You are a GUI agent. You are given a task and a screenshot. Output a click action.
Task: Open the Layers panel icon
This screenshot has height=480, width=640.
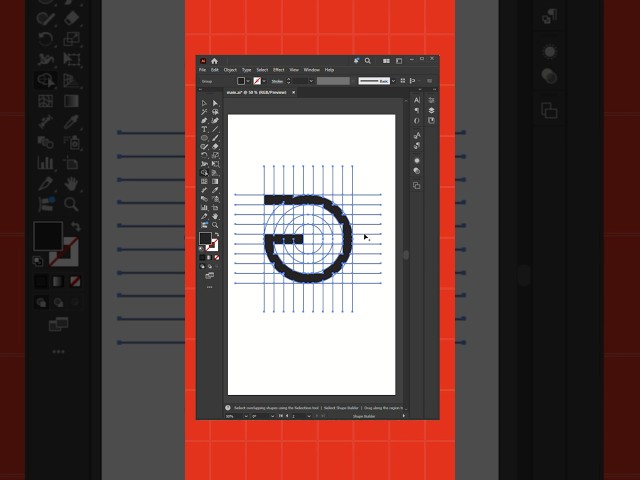(x=431, y=111)
